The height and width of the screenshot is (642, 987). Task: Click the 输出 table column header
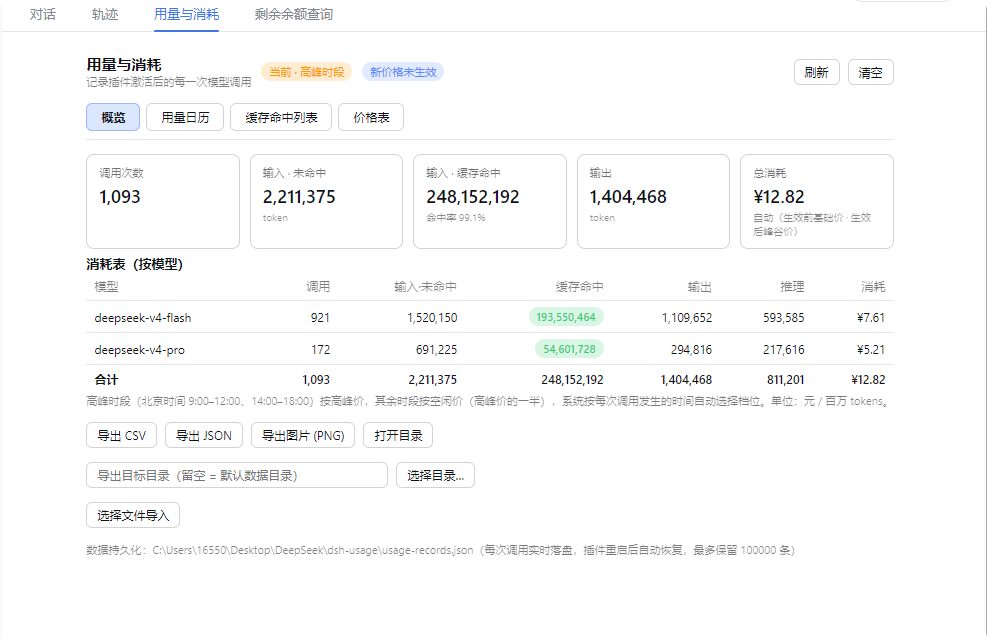point(700,287)
